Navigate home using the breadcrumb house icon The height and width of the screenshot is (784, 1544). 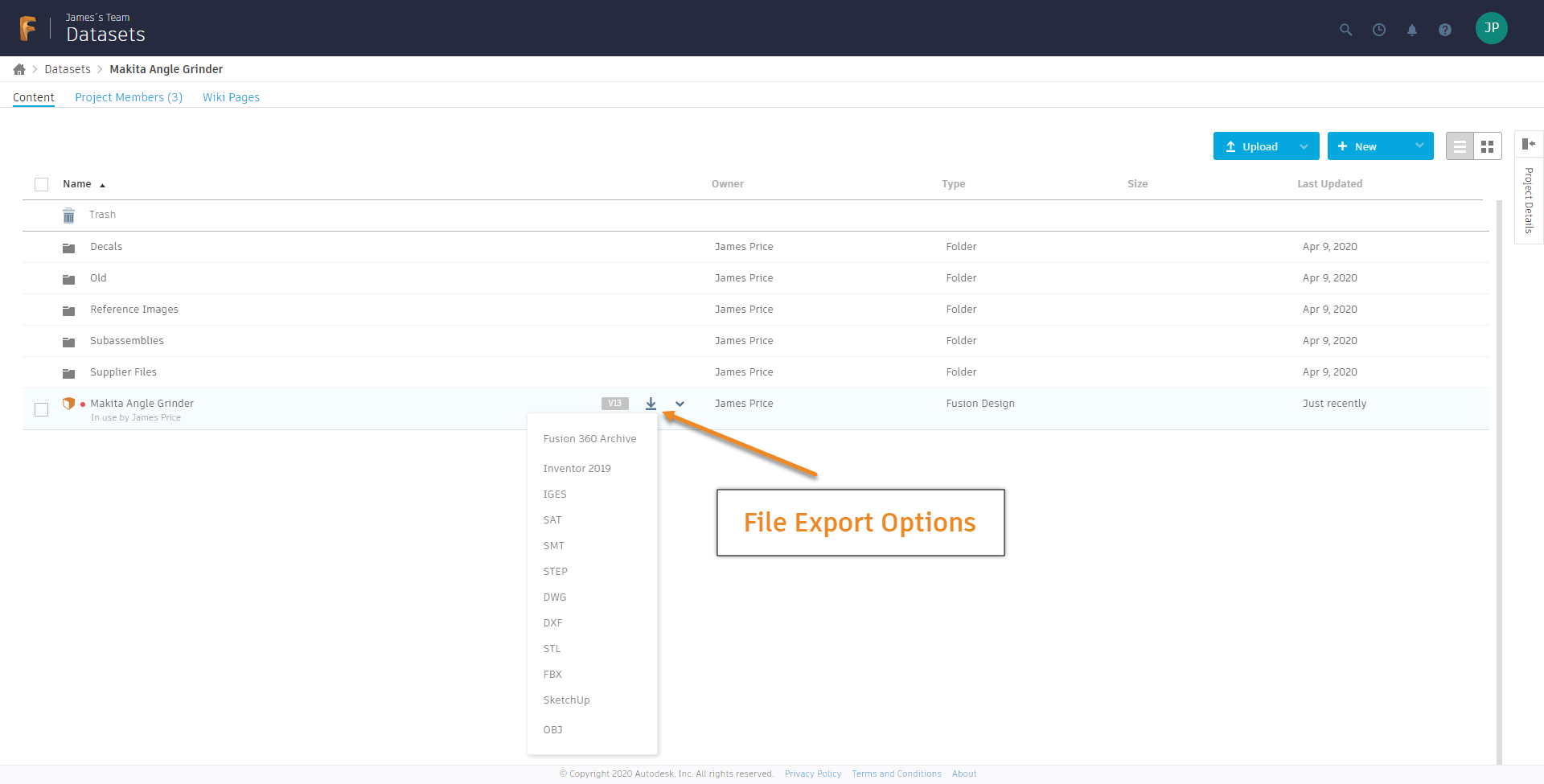pyautogui.click(x=18, y=69)
